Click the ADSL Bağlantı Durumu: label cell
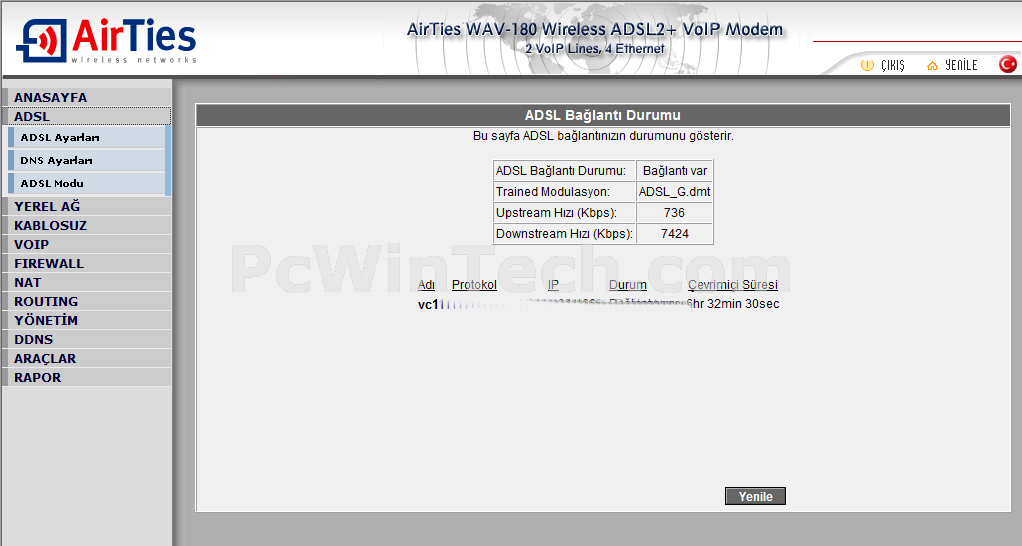Image resolution: width=1022 pixels, height=546 pixels. (564, 171)
